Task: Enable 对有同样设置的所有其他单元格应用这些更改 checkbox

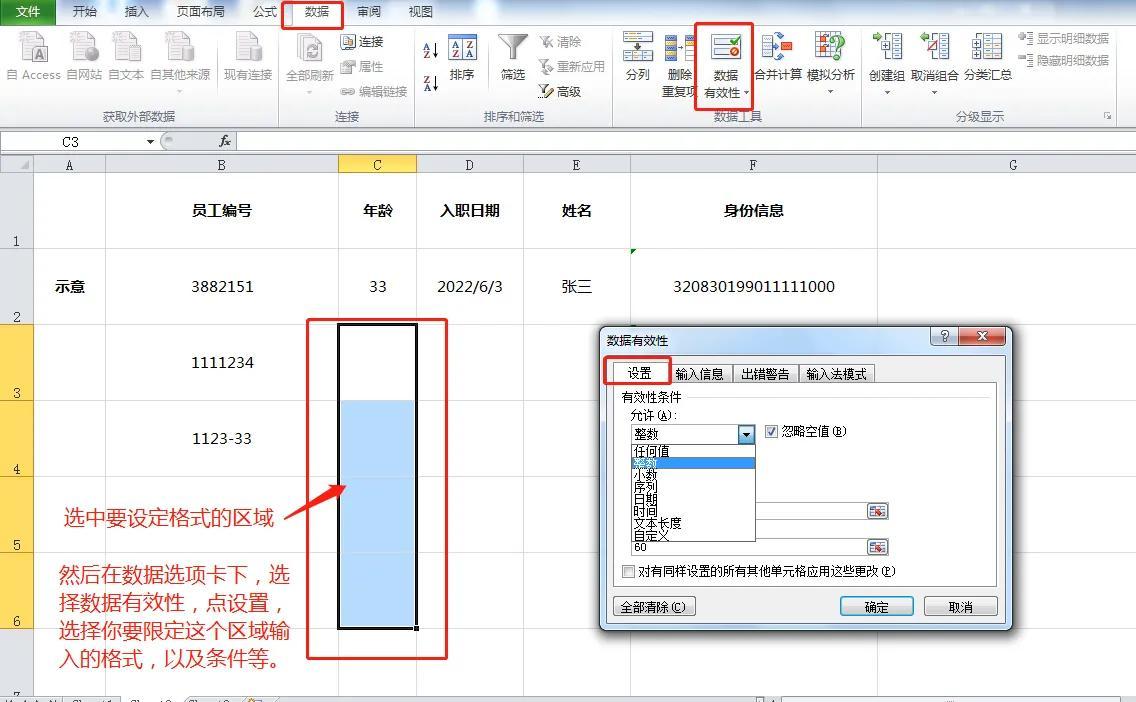Action: coord(628,572)
